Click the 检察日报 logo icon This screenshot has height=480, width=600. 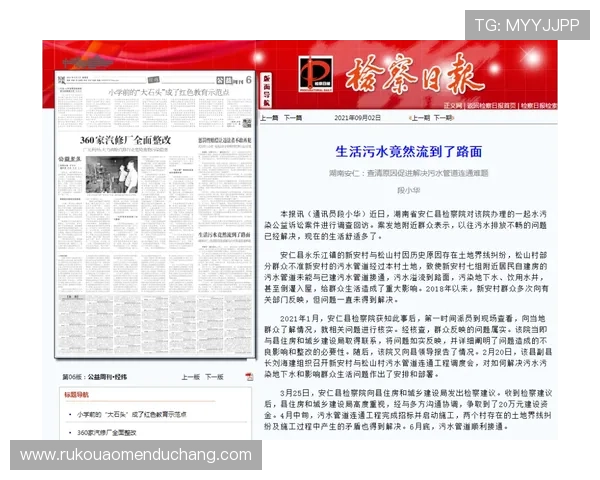[315, 74]
